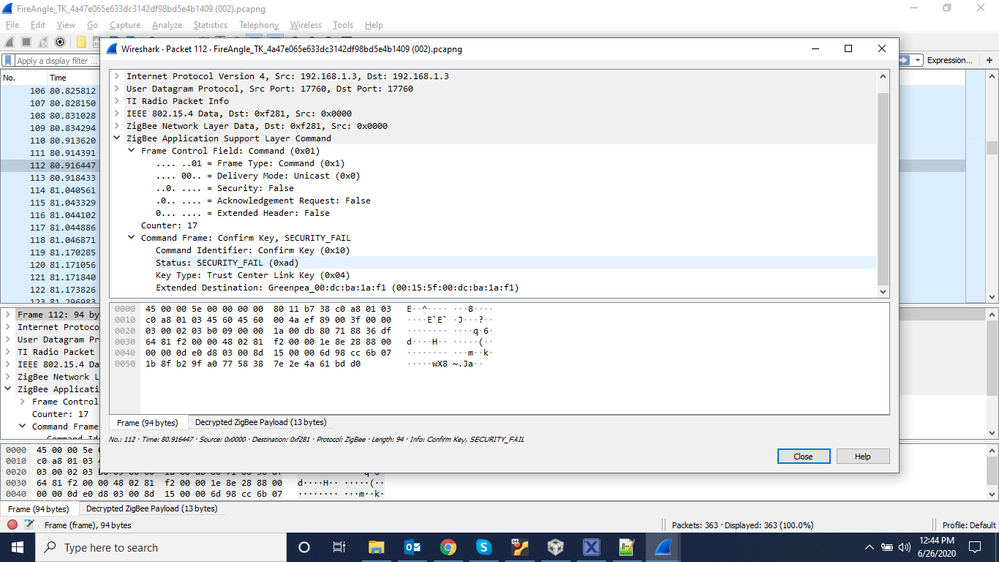Click the expert information red circle icon
Image resolution: width=999 pixels, height=562 pixels.
point(12,525)
